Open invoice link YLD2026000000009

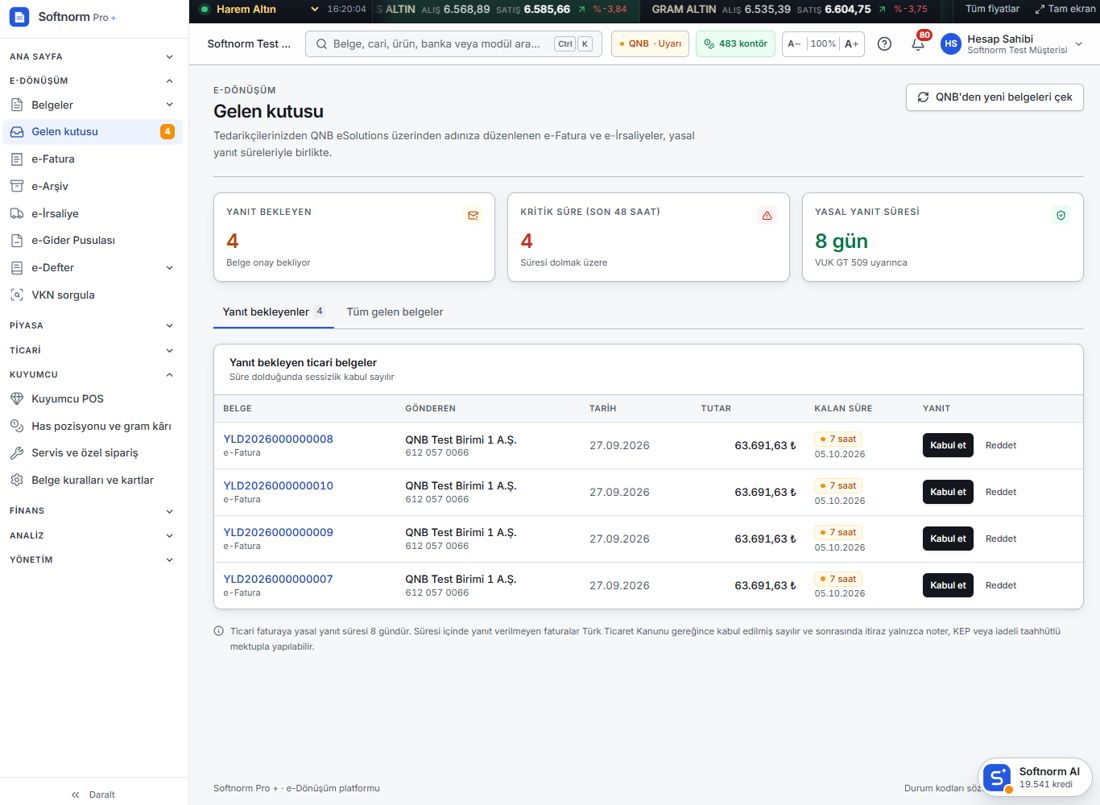tap(278, 532)
